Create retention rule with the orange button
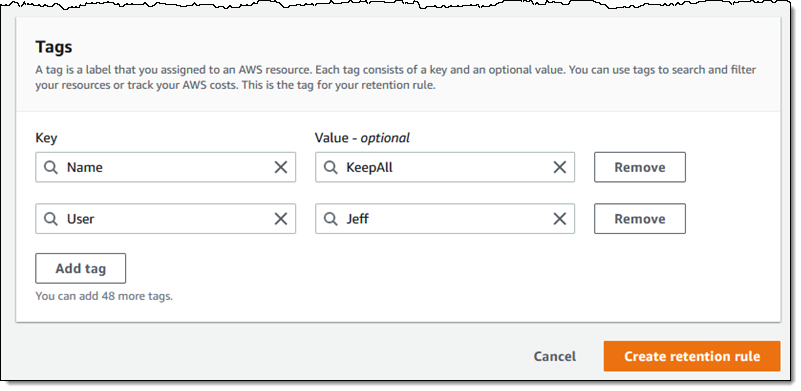Screen dimensions: 801x391 coord(692,356)
